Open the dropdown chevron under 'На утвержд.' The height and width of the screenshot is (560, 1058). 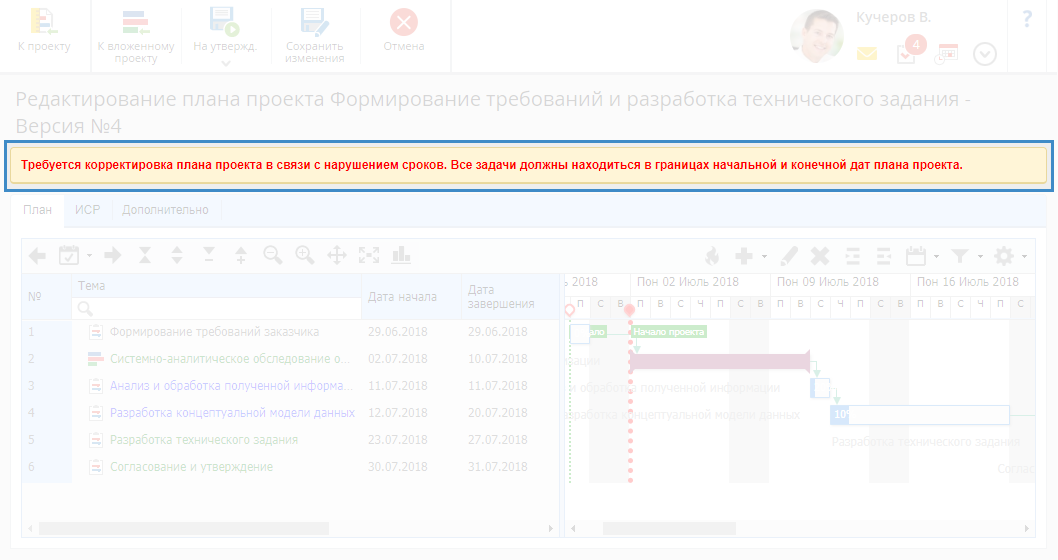225,63
